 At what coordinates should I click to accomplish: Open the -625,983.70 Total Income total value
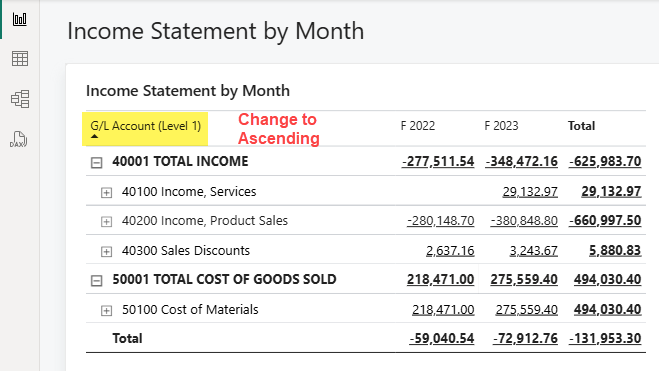point(605,161)
